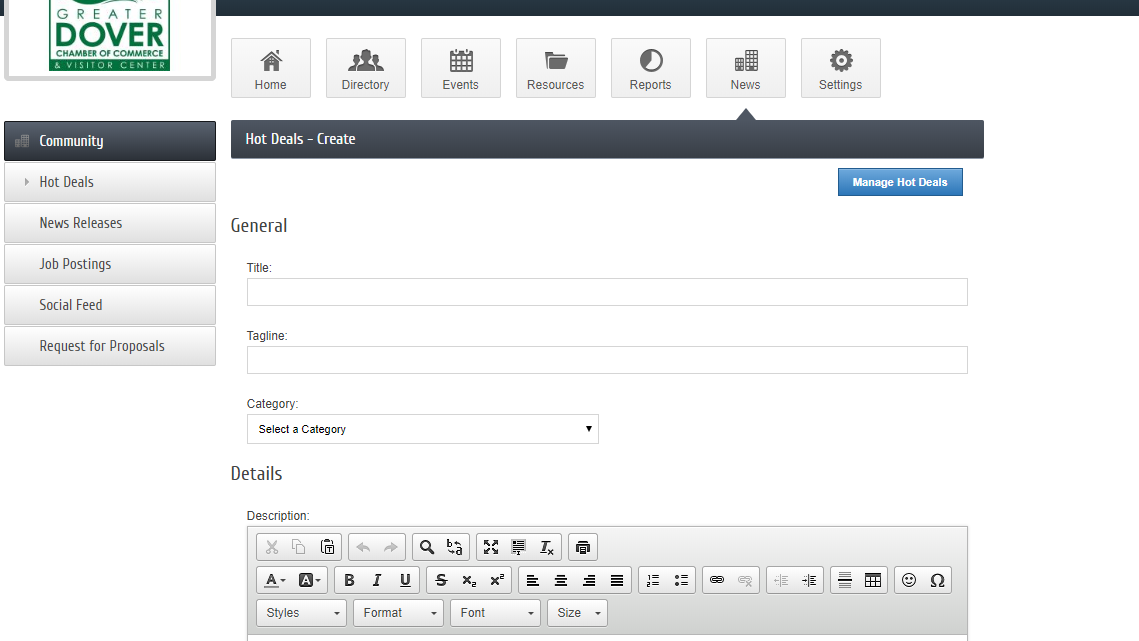
Task: Open the smiley emoticon picker
Action: pos(909,580)
